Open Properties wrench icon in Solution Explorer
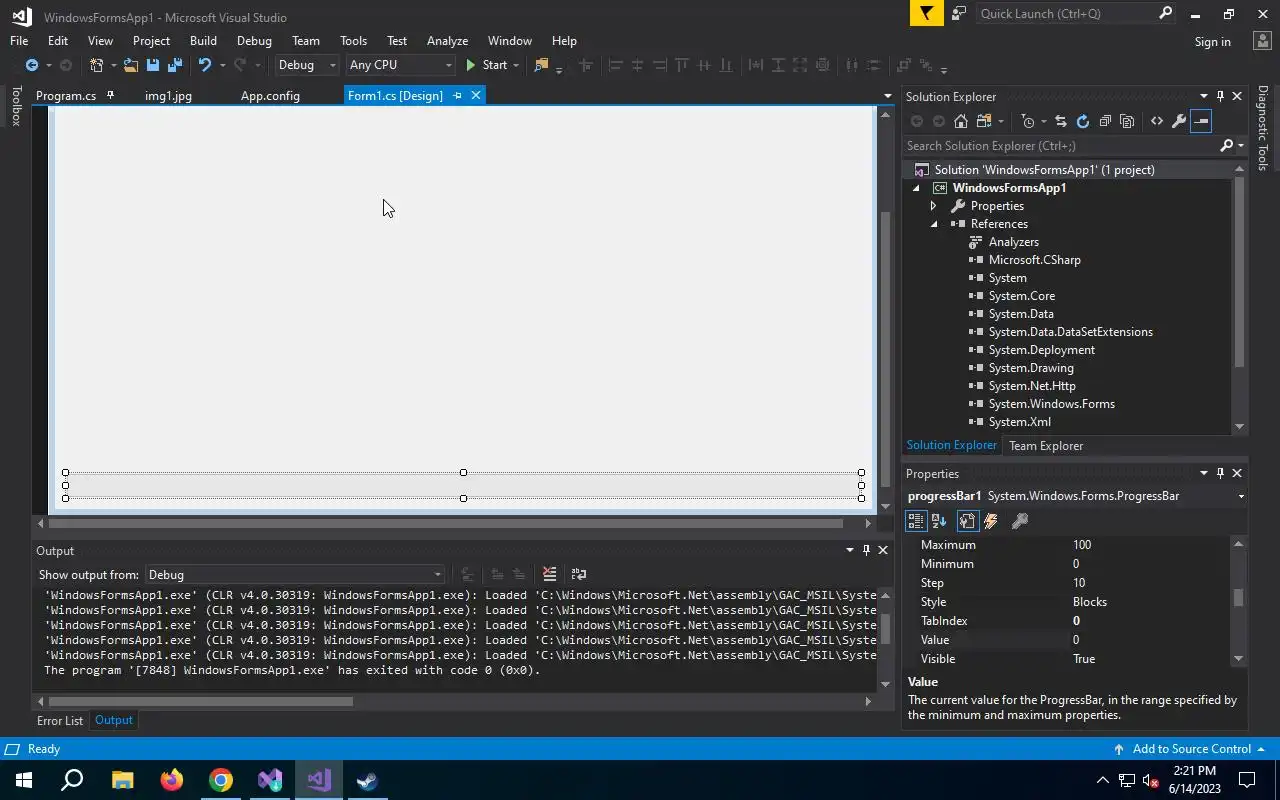Screen dimensions: 1280x800 [1179, 121]
